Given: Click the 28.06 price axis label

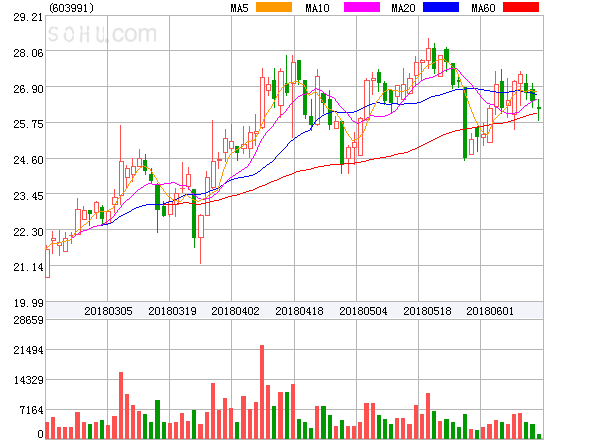Looking at the screenshot, I should pyautogui.click(x=28, y=53).
